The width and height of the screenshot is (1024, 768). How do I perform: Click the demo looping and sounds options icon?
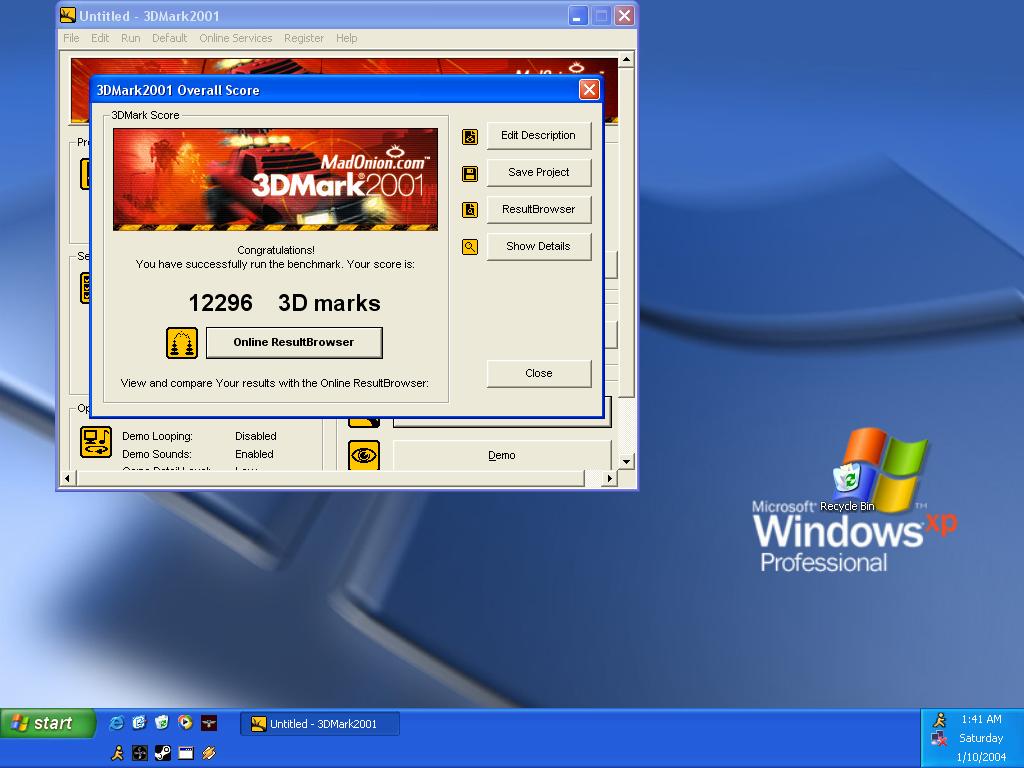pos(96,442)
